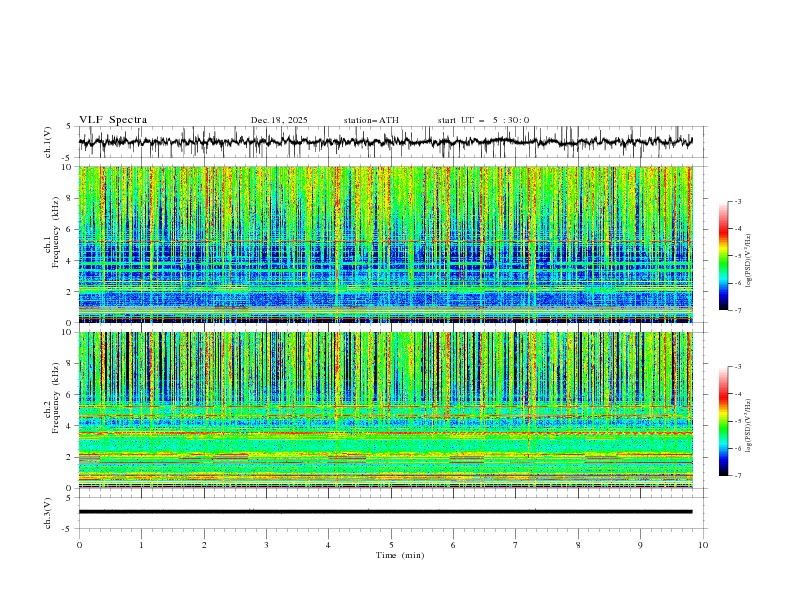Screen dimensions: 792x612
Task: Select the 5 minute tick label
Action: tap(391, 545)
